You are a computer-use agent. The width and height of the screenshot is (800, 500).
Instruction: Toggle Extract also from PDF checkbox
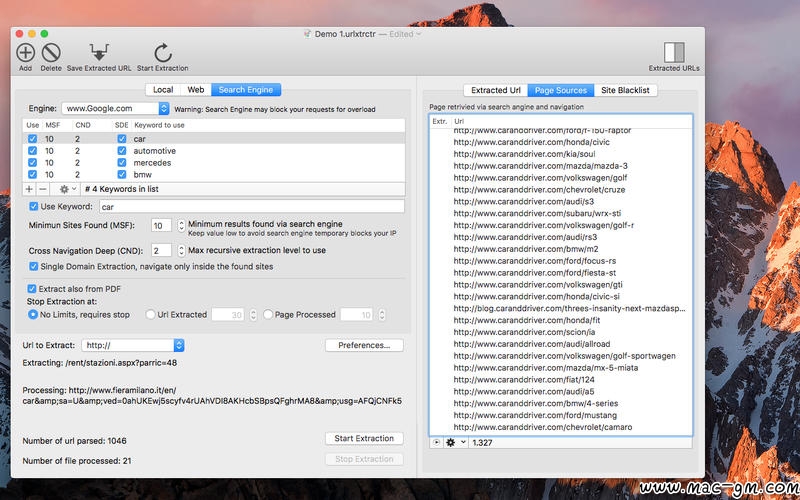32,289
